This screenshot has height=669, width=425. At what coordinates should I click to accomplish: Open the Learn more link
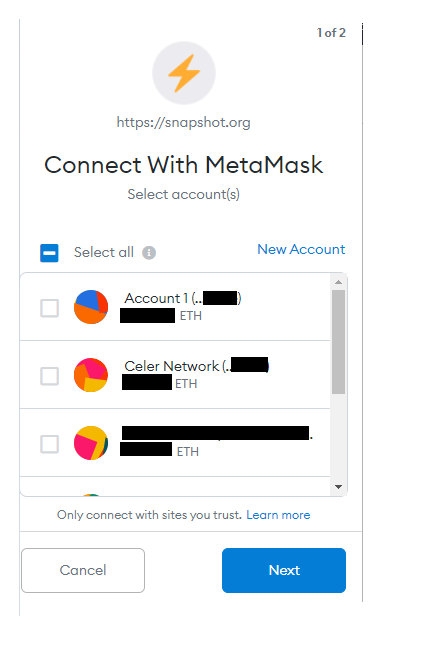click(x=278, y=515)
